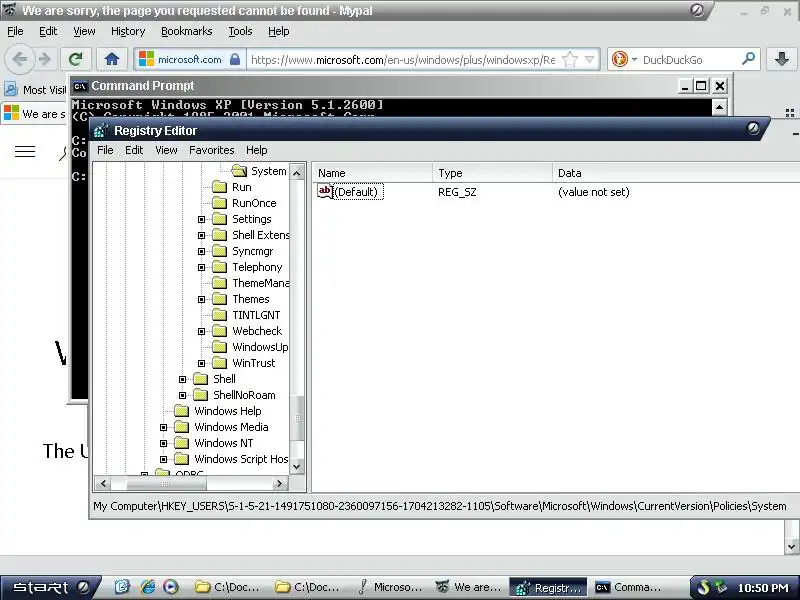The image size is (800, 600).
Task: Click the search magnifier icon in search box
Action: tap(748, 59)
